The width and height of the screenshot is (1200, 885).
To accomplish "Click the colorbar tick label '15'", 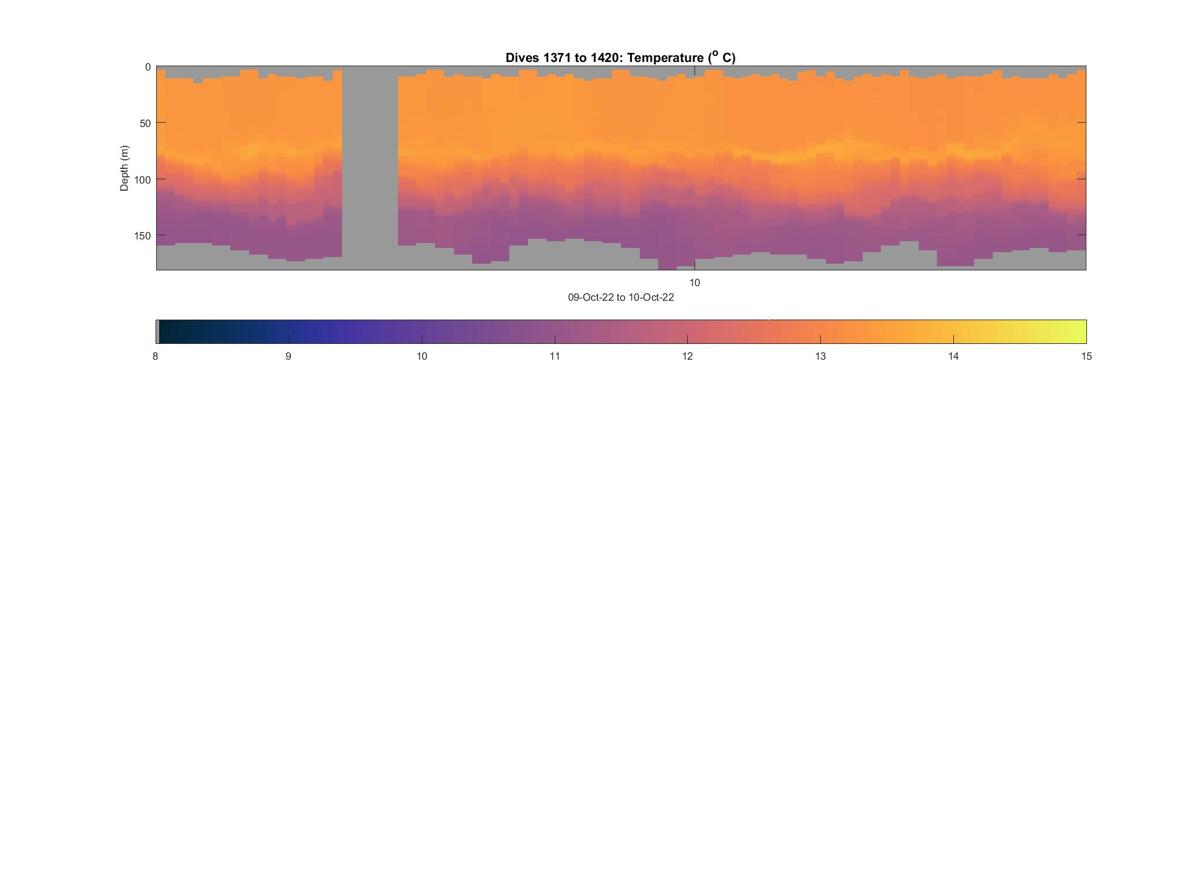I will click(1086, 356).
